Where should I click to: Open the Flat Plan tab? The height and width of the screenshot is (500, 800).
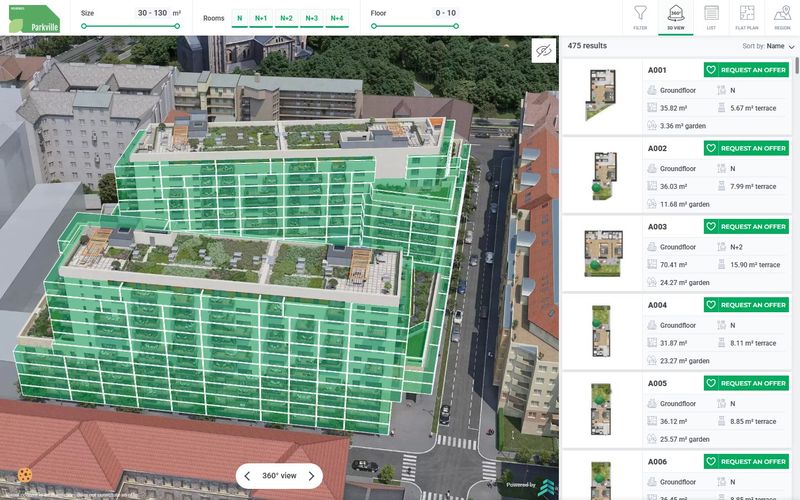click(746, 17)
